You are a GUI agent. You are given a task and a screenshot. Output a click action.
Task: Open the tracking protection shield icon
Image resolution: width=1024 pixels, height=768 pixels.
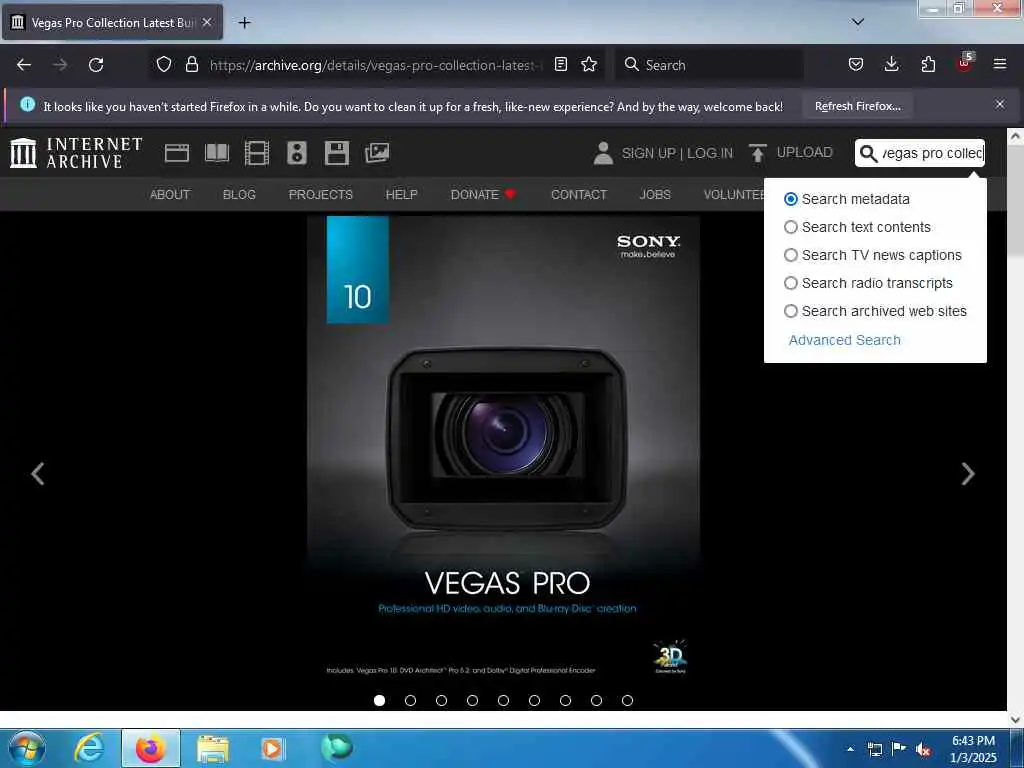pos(164,64)
